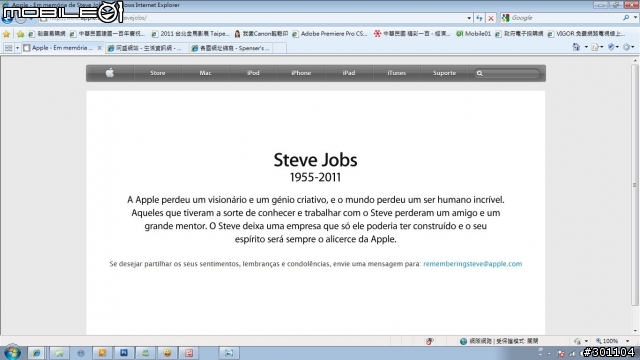Viewport: 640px width, 360px height.
Task: Click the 'Steve Jobs' heading text
Action: click(316, 160)
